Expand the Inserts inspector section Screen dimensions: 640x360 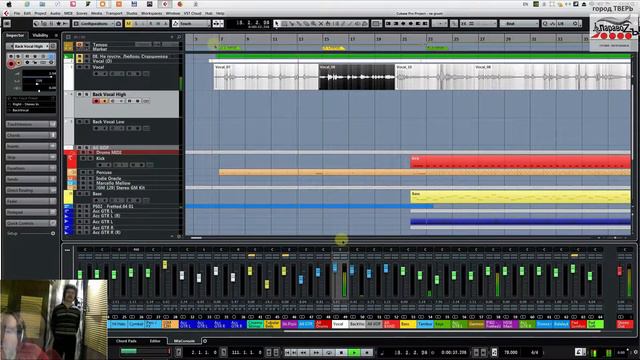[x=31, y=146]
